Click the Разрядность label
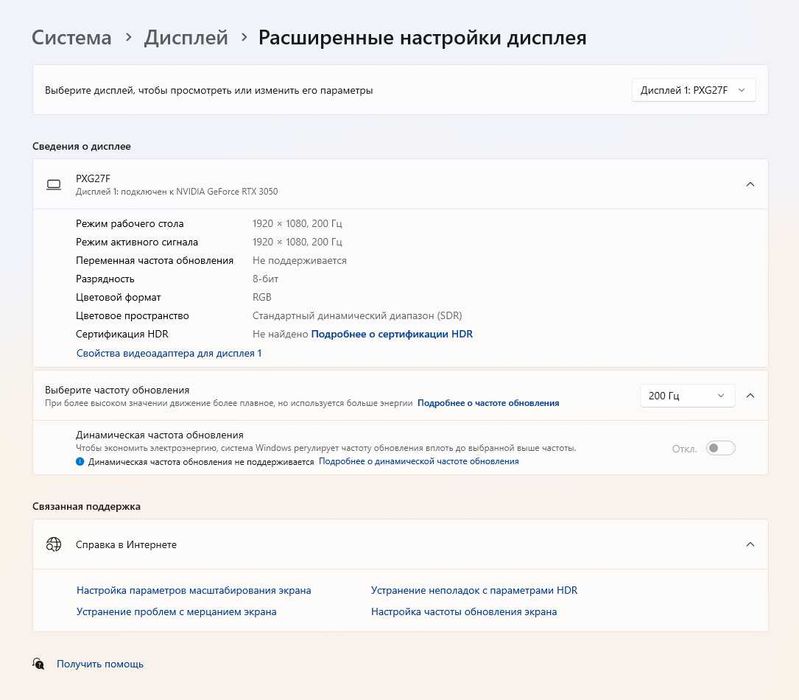The height and width of the screenshot is (700, 799). tap(105, 279)
